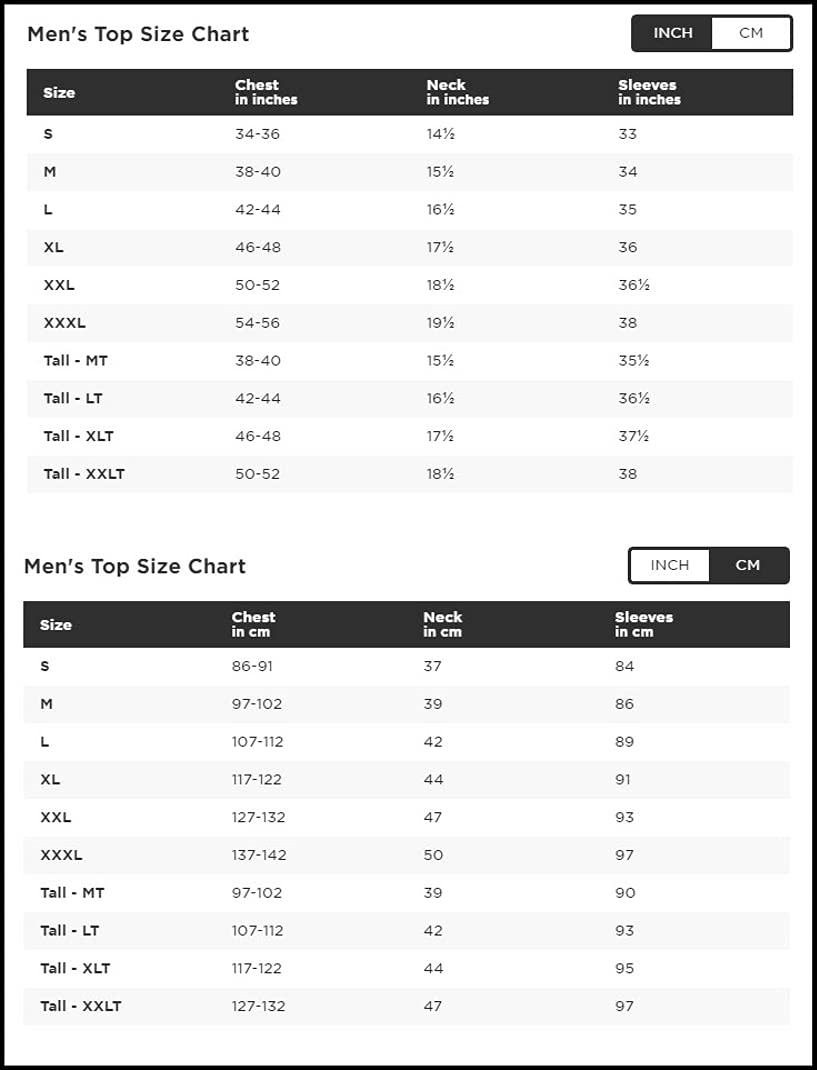
Task: Switch top chart to CM units
Action: pyautogui.click(x=751, y=33)
